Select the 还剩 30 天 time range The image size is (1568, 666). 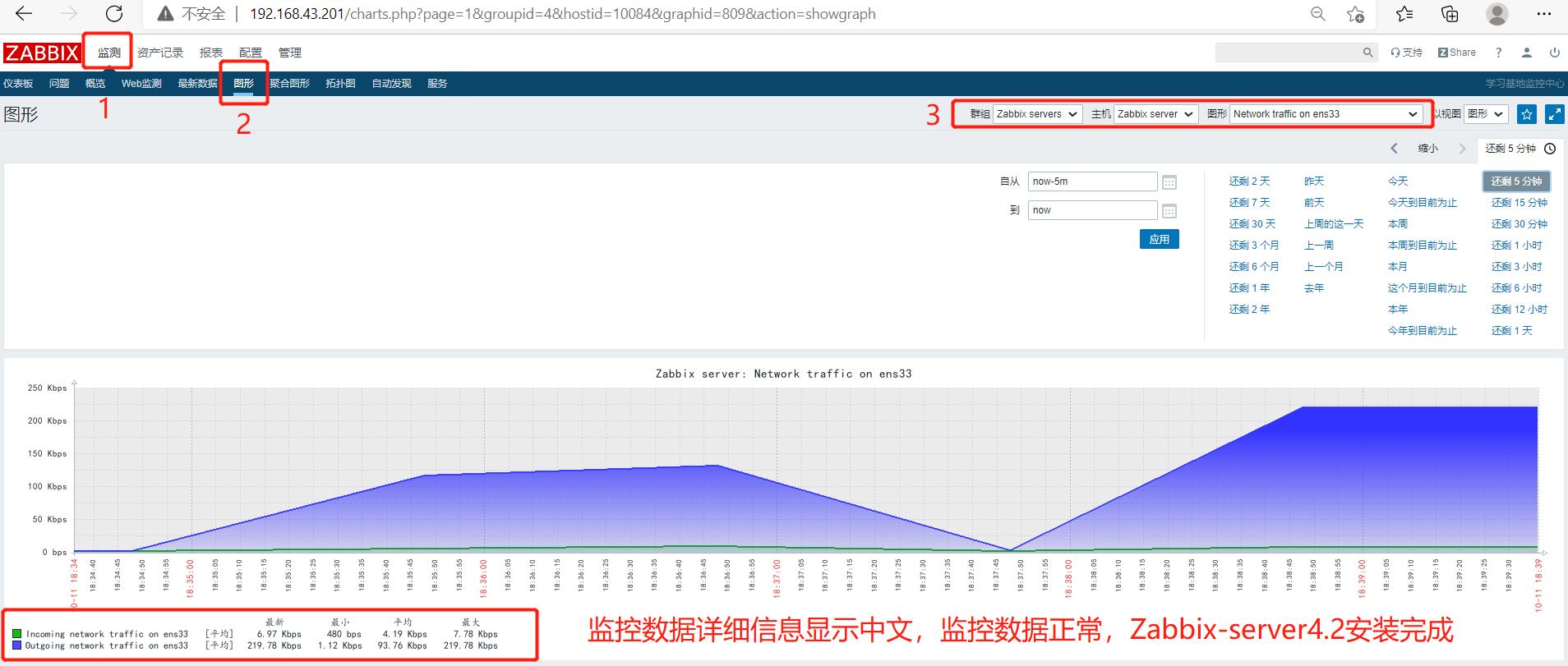pyautogui.click(x=1252, y=224)
